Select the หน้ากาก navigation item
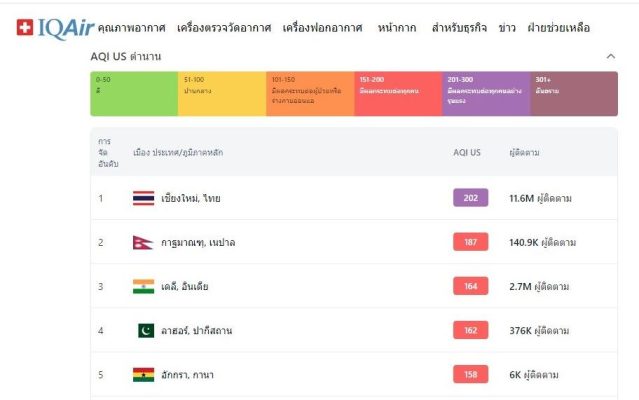The width and height of the screenshot is (639, 400). (x=397, y=28)
